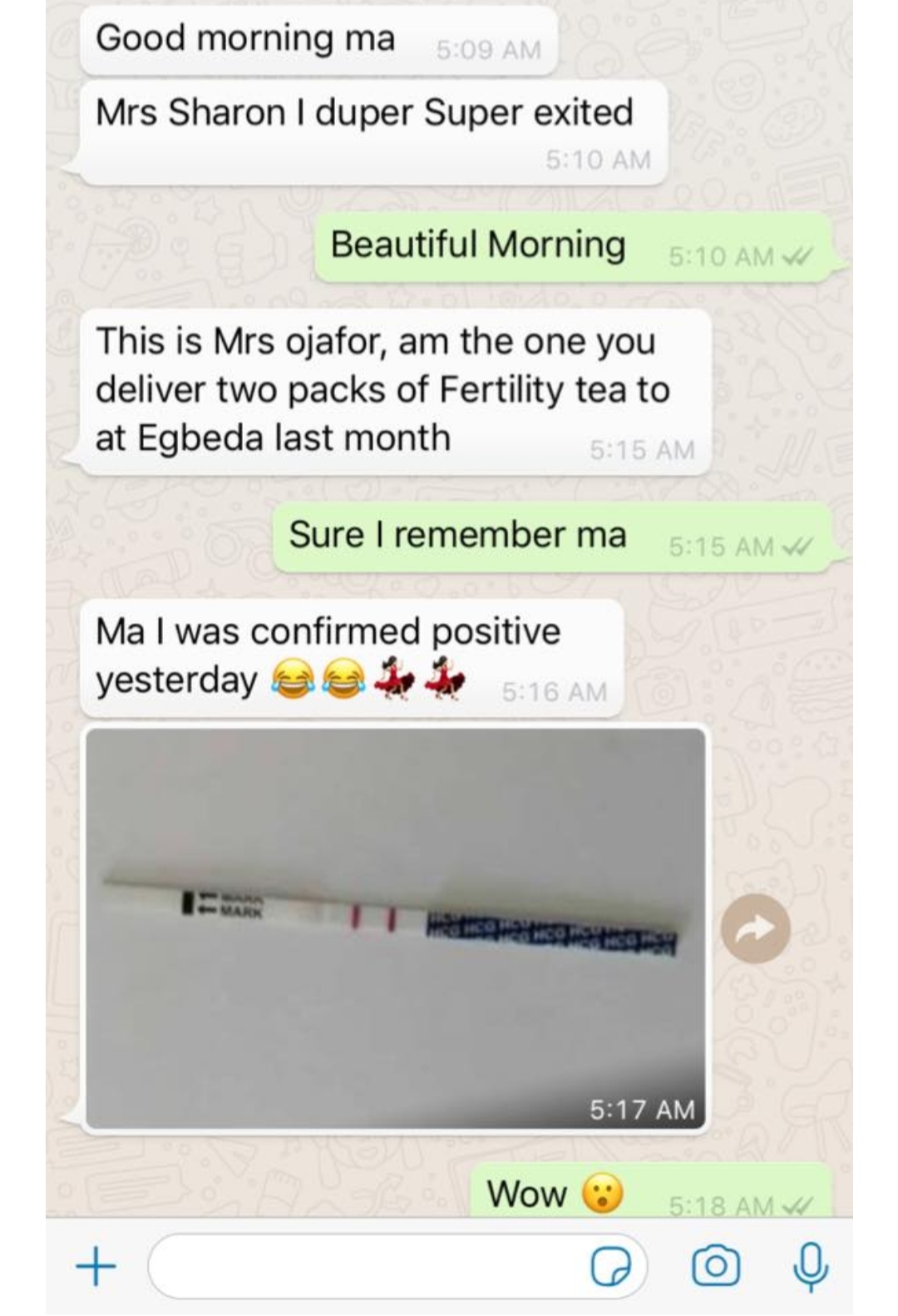
Task: Tap the microphone voice message icon
Action: tap(810, 1266)
